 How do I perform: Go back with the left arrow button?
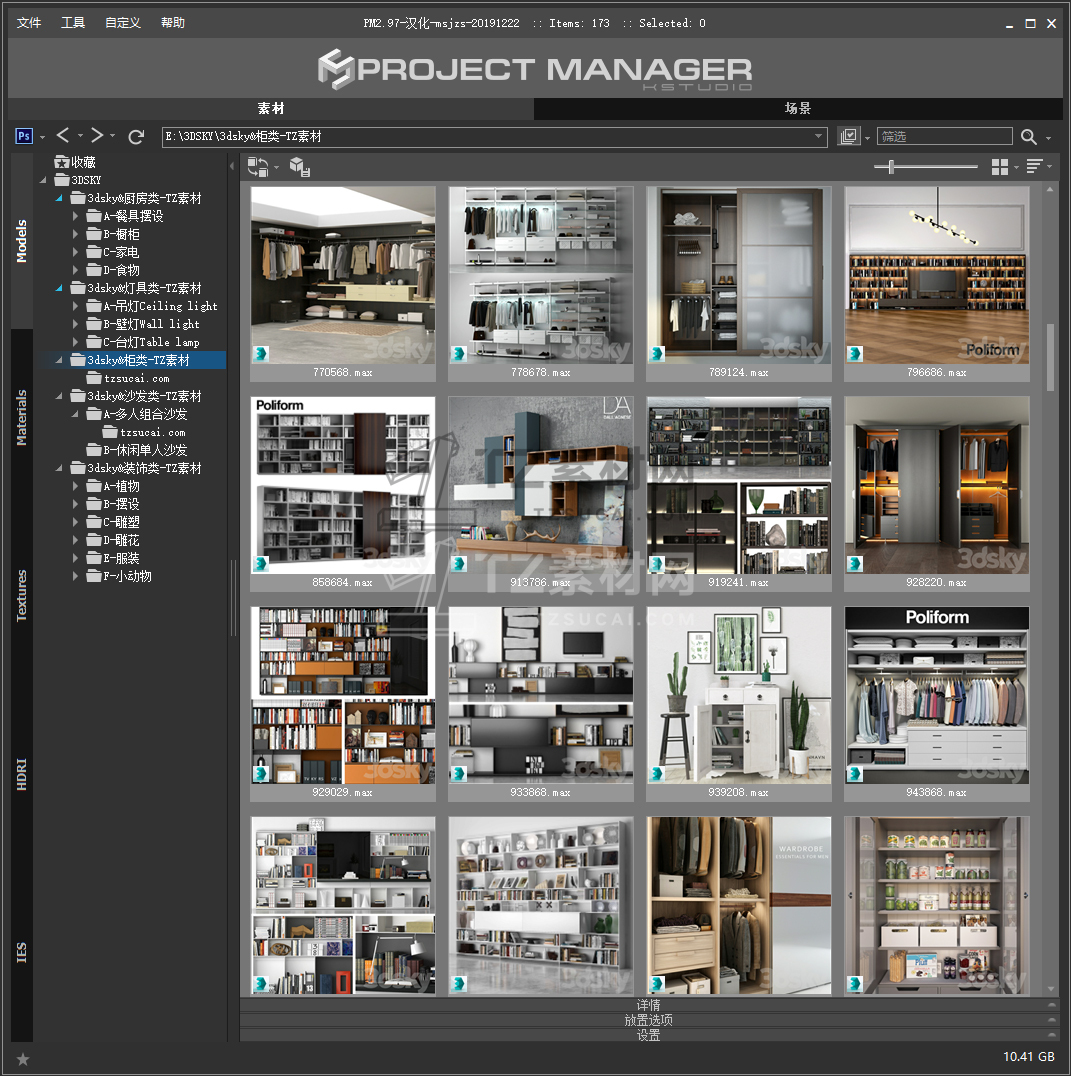63,136
